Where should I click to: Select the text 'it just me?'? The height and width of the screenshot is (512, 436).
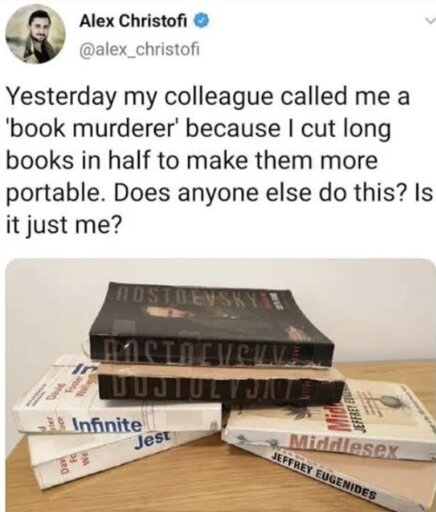pos(62,226)
